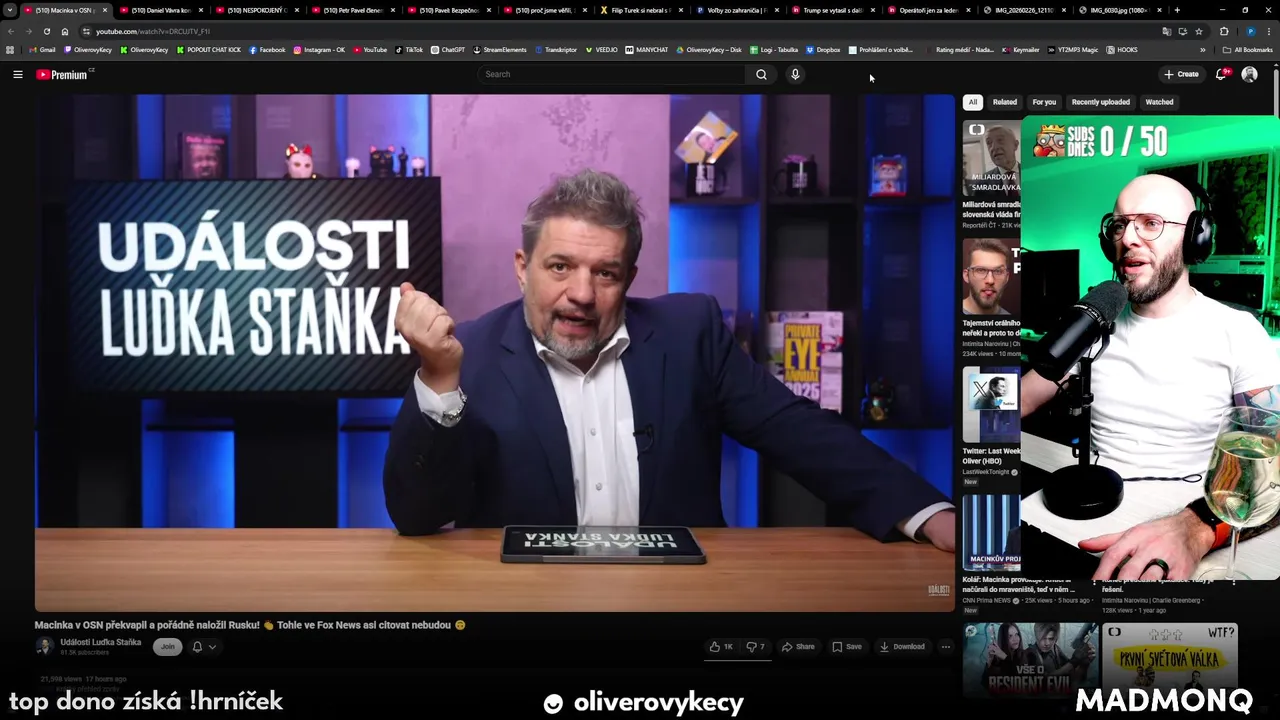
Task: Open the První světová válka thumbnail
Action: 1170,660
